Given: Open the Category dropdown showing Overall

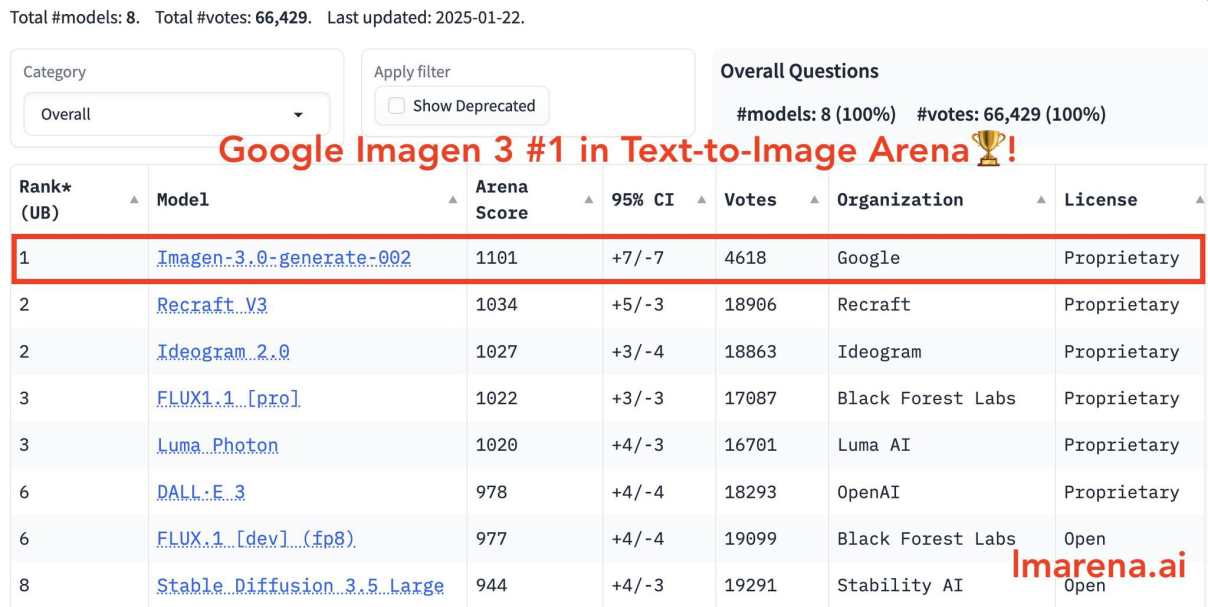Looking at the screenshot, I should 176,115.
